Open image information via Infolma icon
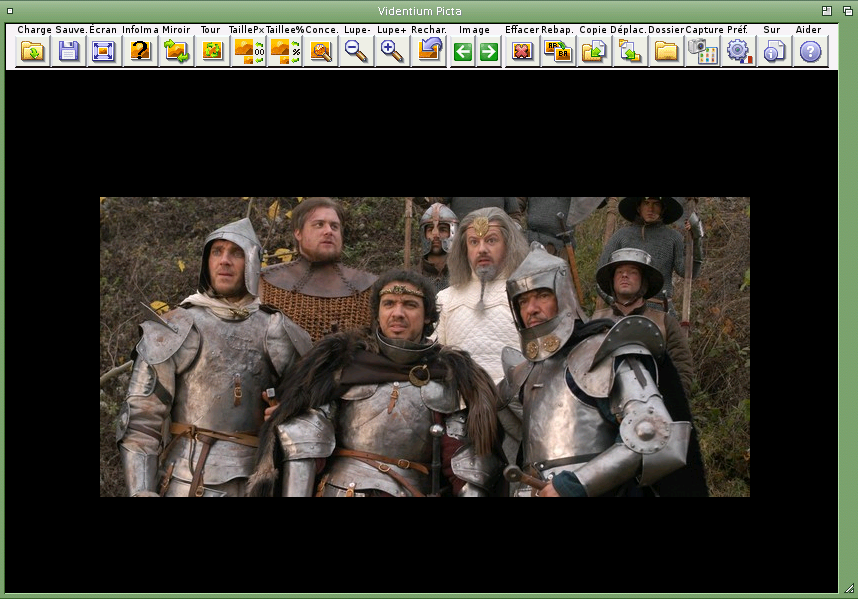 141,51
